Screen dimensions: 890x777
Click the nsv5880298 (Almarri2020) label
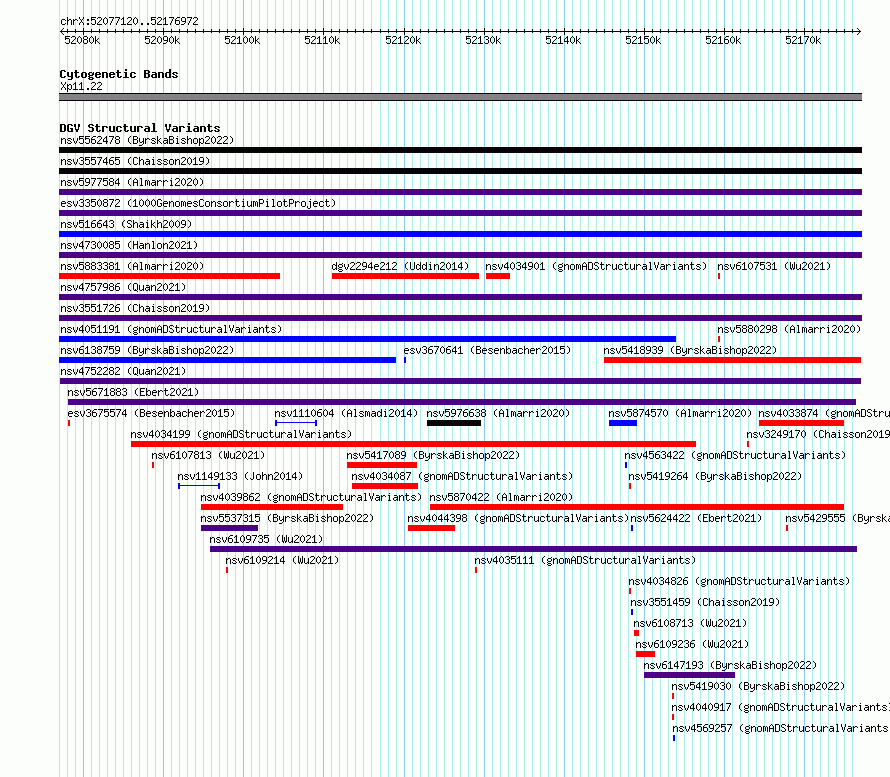[x=789, y=329]
